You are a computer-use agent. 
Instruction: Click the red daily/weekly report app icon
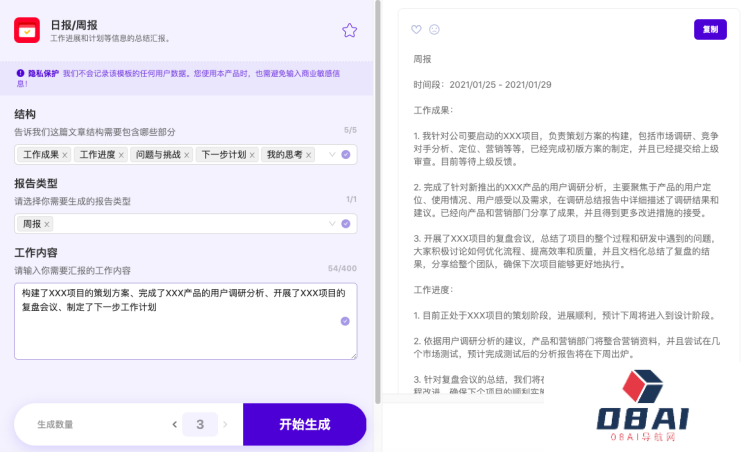pos(27,30)
